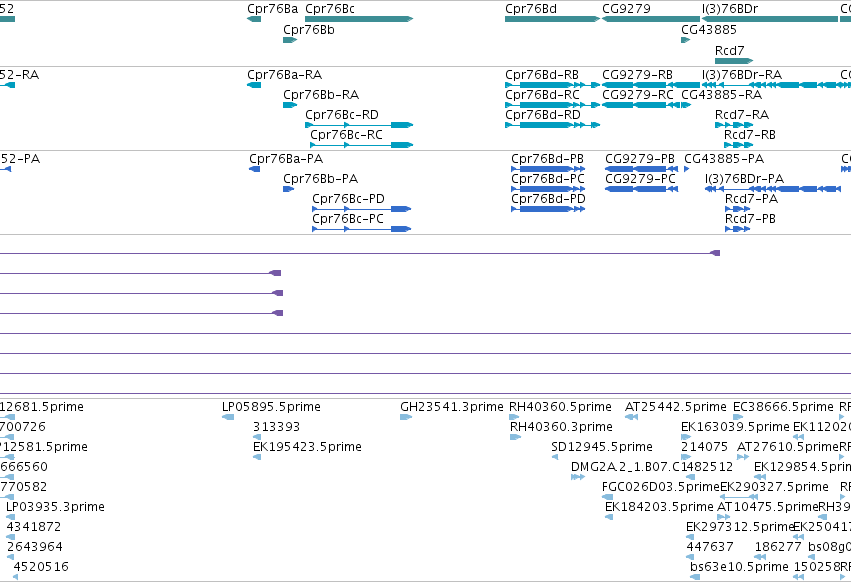
Task: Select EST EC38666.5prime
Action: coord(784,407)
